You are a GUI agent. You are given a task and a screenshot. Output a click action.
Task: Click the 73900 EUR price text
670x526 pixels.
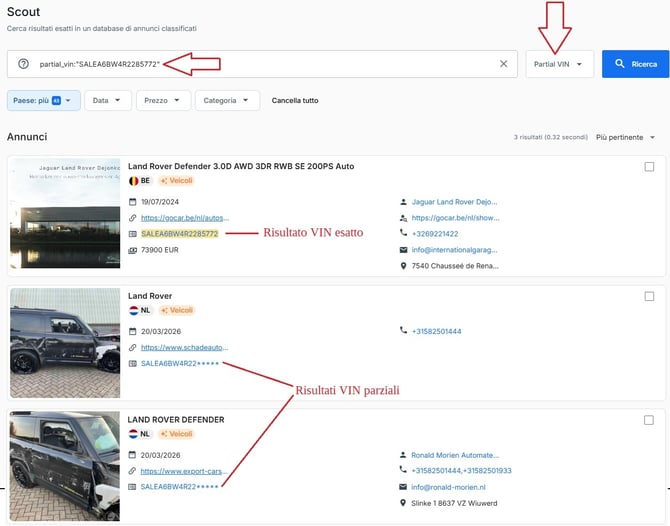coord(160,250)
